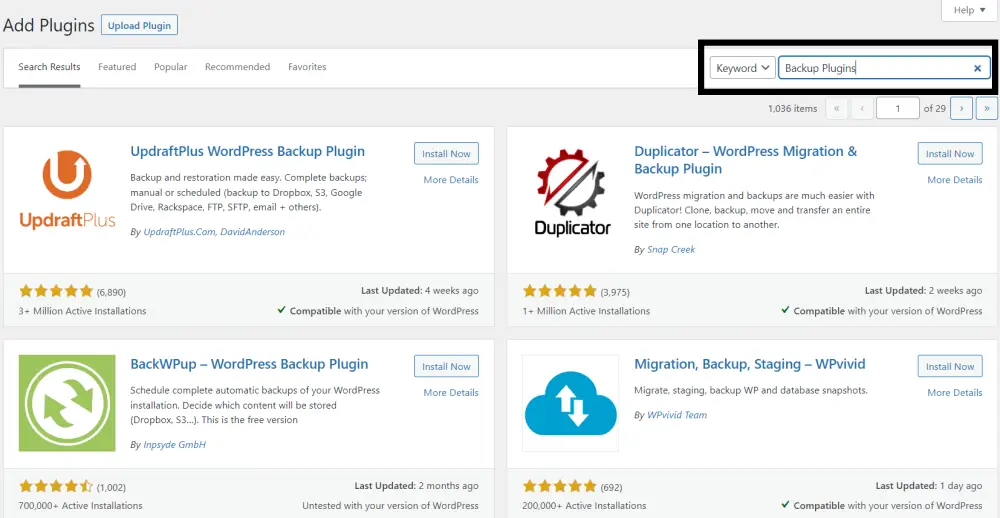Open the Favorites tab
Viewport: 1000px width, 518px height.
pyautogui.click(x=307, y=67)
